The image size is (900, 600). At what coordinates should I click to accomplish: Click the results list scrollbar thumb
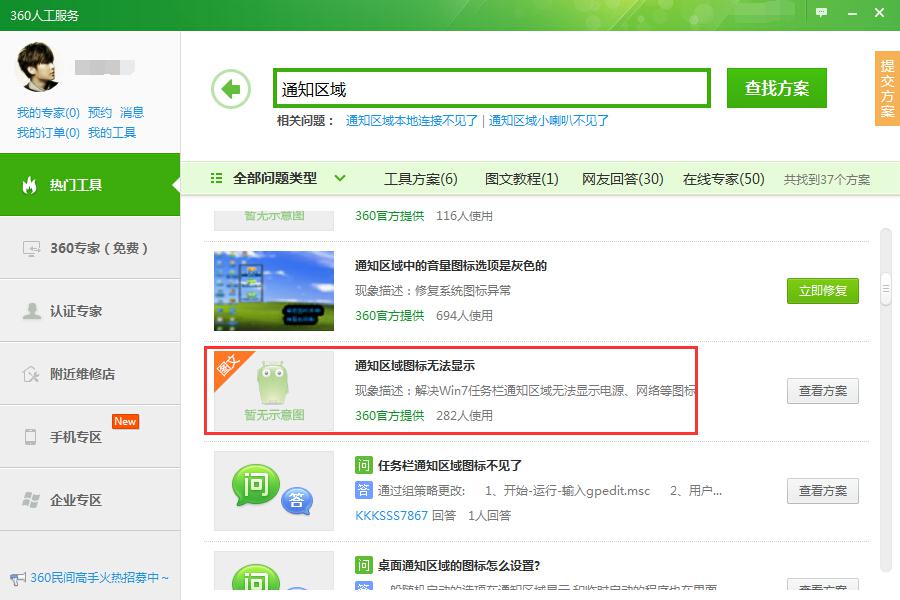[885, 288]
